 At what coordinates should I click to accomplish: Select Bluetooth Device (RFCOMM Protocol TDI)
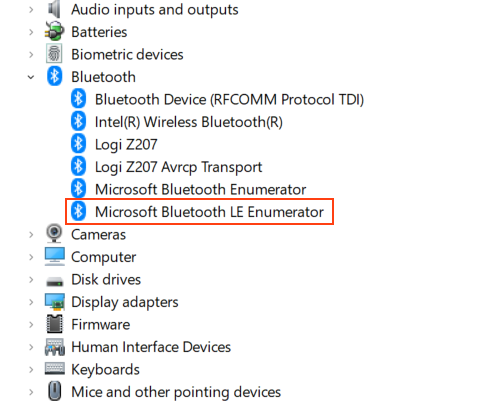point(229,100)
